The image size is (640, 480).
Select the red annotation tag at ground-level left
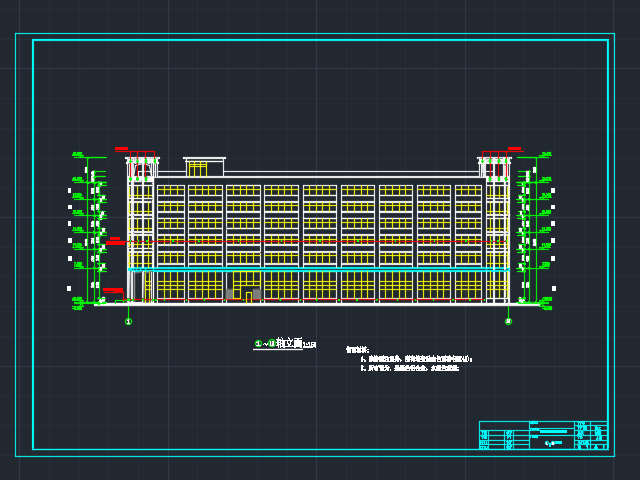113,290
